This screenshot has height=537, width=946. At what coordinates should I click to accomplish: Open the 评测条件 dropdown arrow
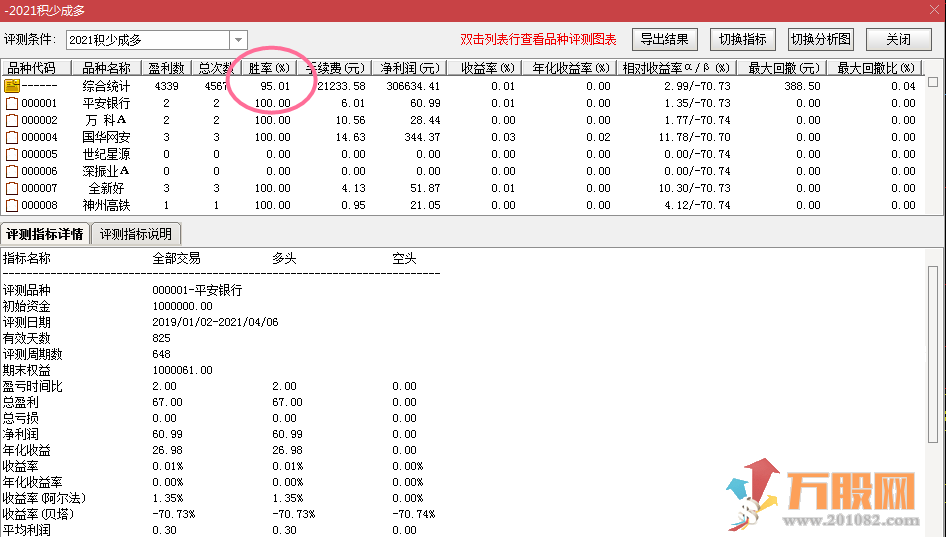(x=238, y=40)
